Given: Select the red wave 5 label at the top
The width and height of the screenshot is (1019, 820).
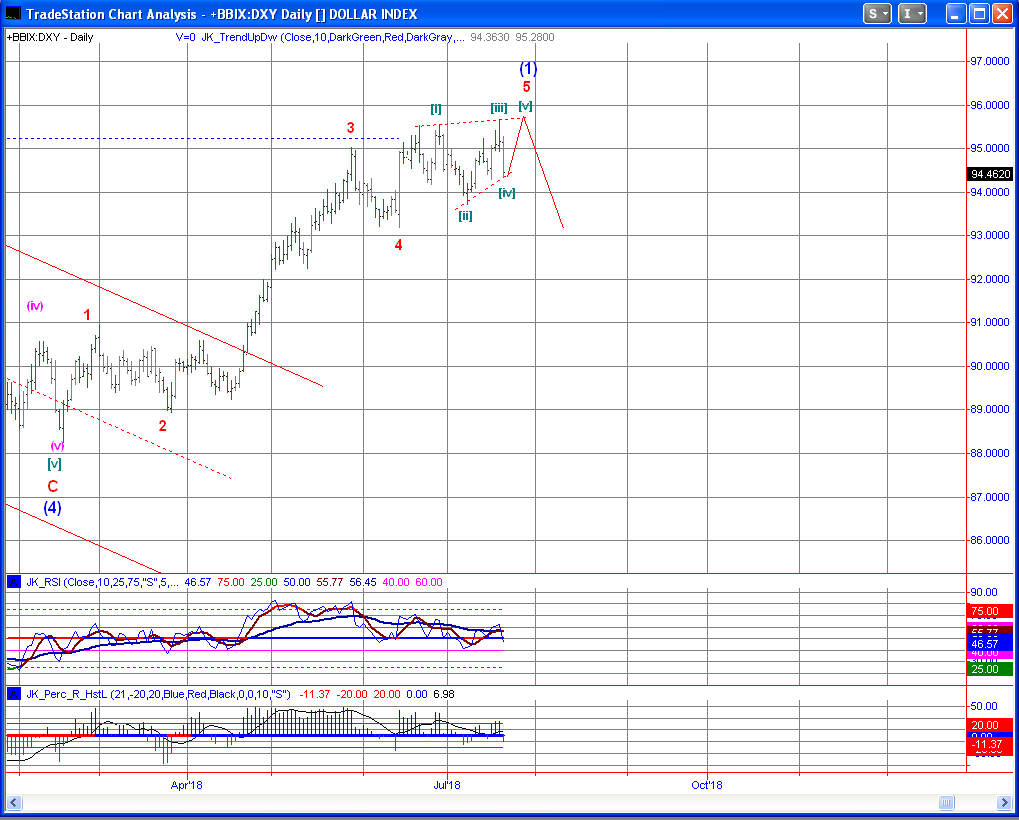Looking at the screenshot, I should coord(526,86).
